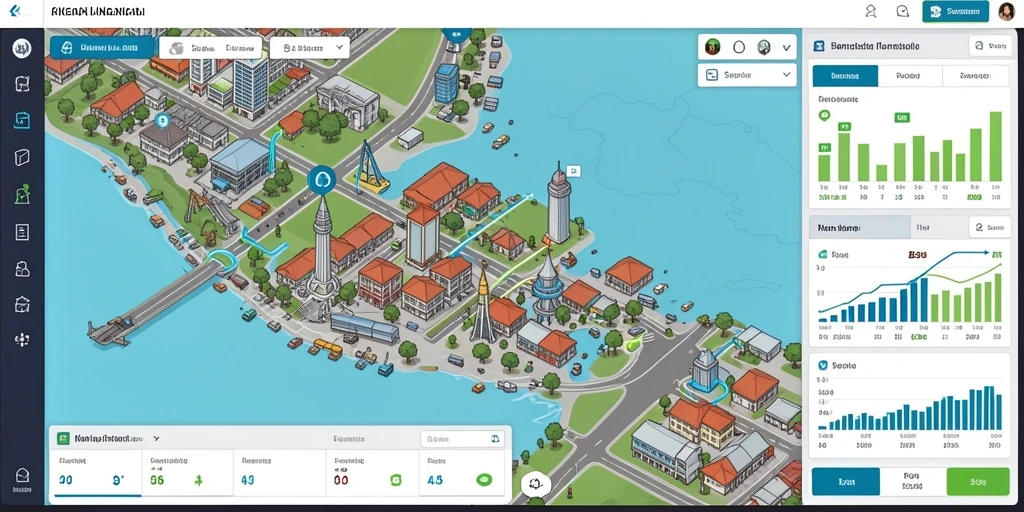Open the document list sidebar icon

pos(22,232)
